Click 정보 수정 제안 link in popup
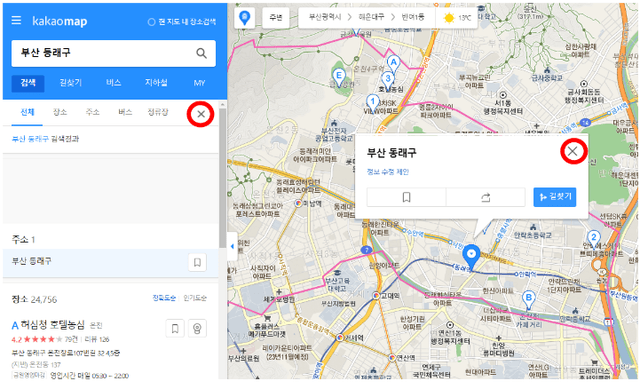The width and height of the screenshot is (640, 383). point(387,172)
